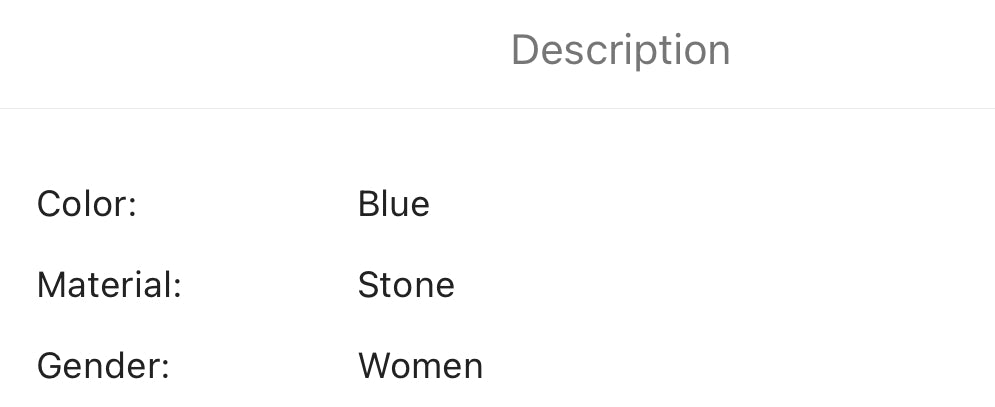This screenshot has height=407, width=995.
Task: Select the Blue color value
Action: coord(393,205)
